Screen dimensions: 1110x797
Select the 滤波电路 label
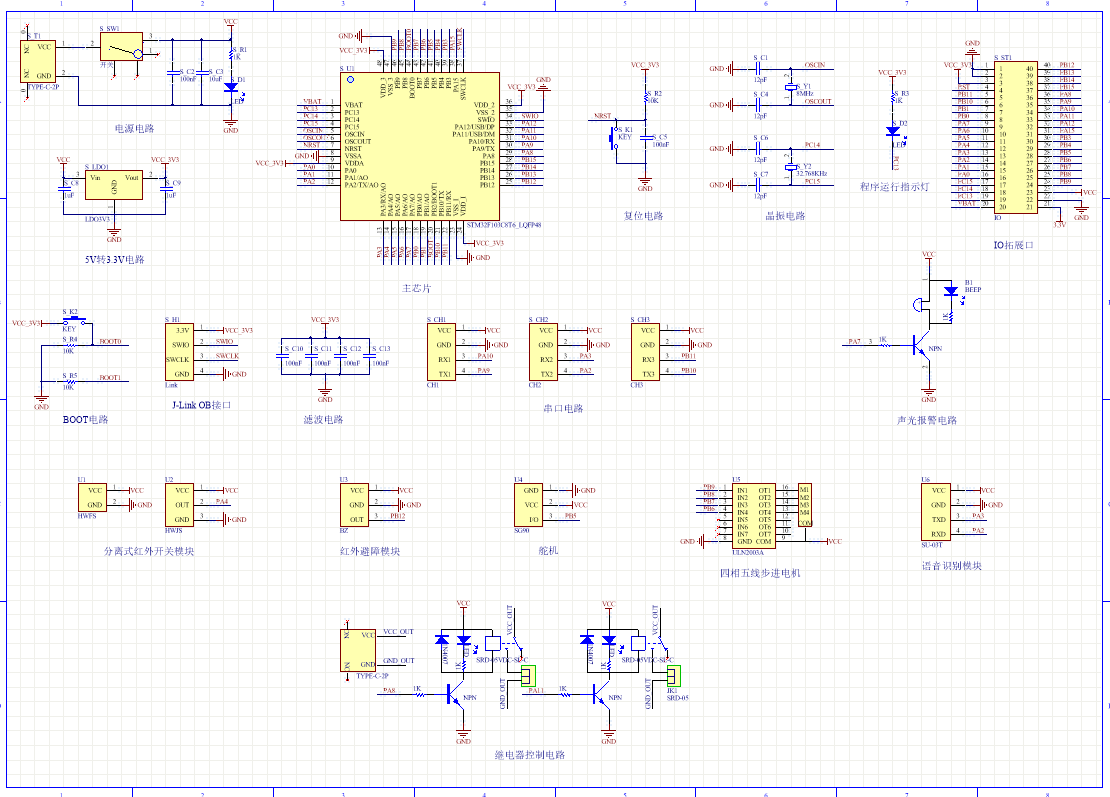324,419
